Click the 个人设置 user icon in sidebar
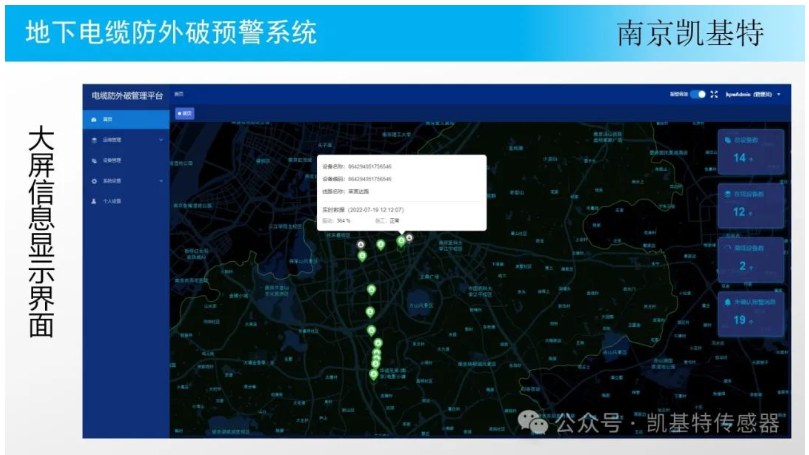This screenshot has width=809, height=455. click(94, 201)
